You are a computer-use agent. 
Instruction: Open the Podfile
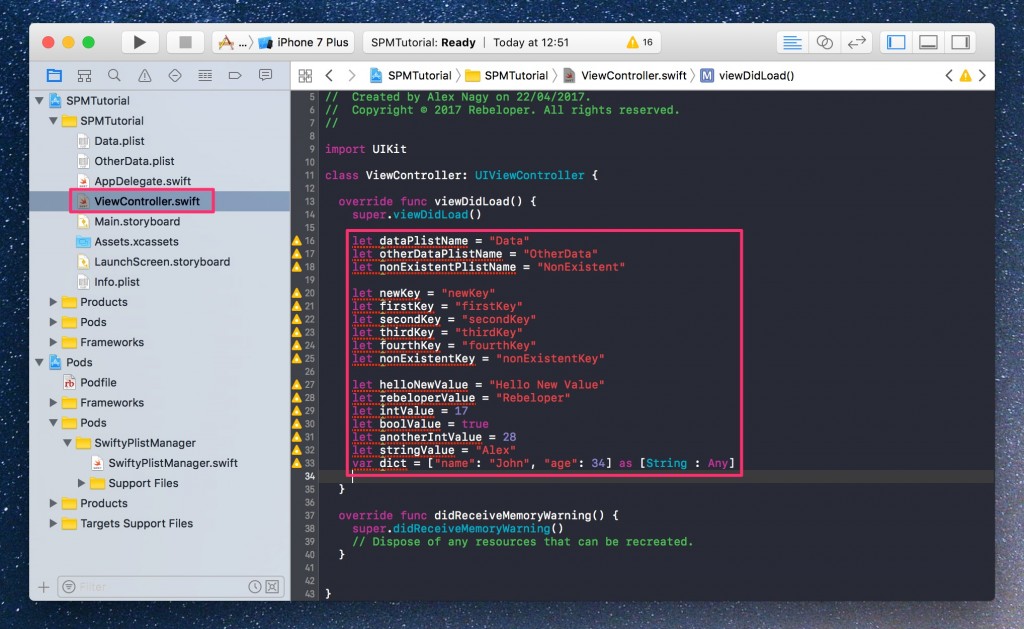click(98, 383)
